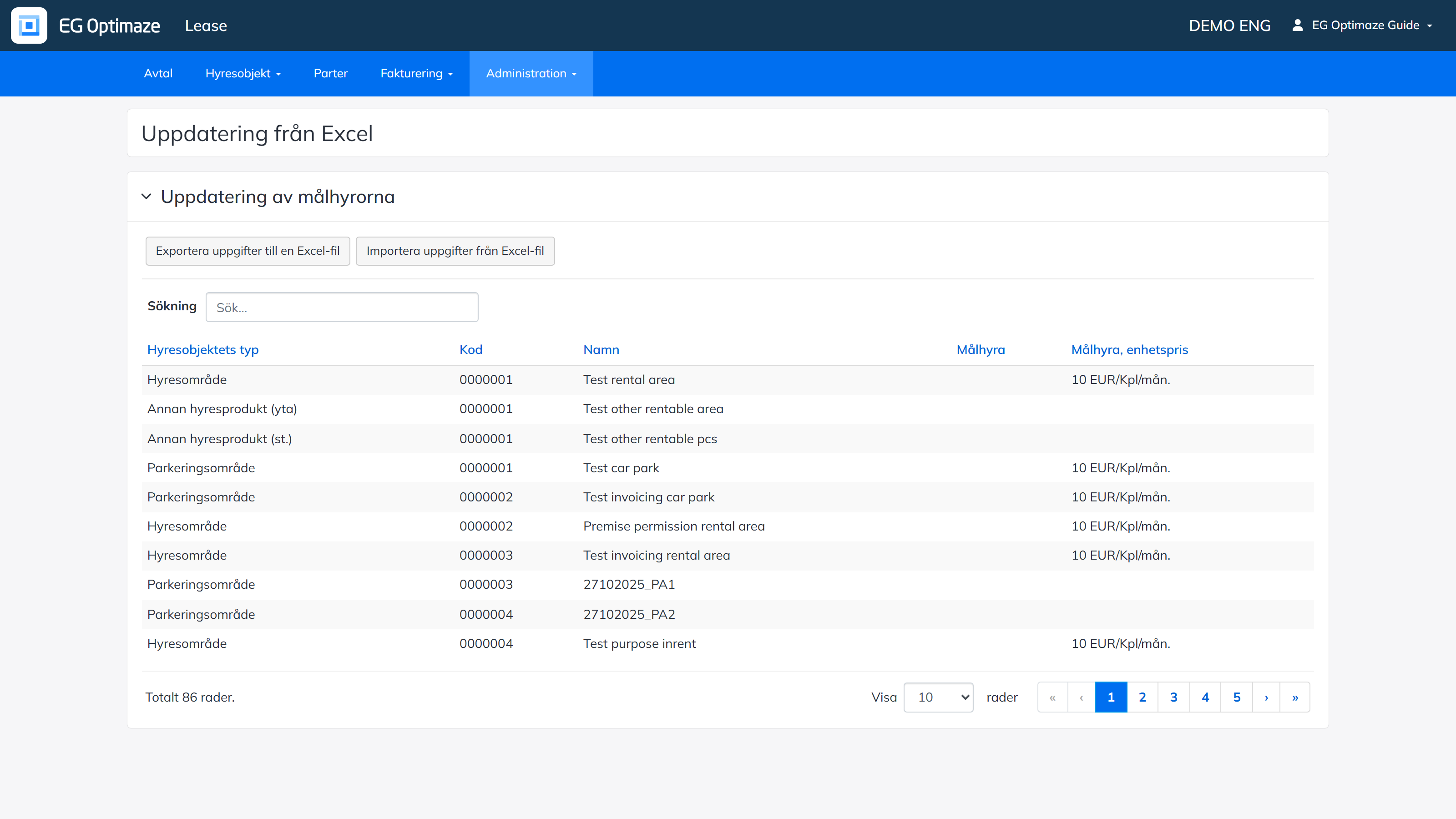Image resolution: width=1456 pixels, height=819 pixels.
Task: Click Hyresområde type in Test purpose inrent row
Action: click(187, 643)
